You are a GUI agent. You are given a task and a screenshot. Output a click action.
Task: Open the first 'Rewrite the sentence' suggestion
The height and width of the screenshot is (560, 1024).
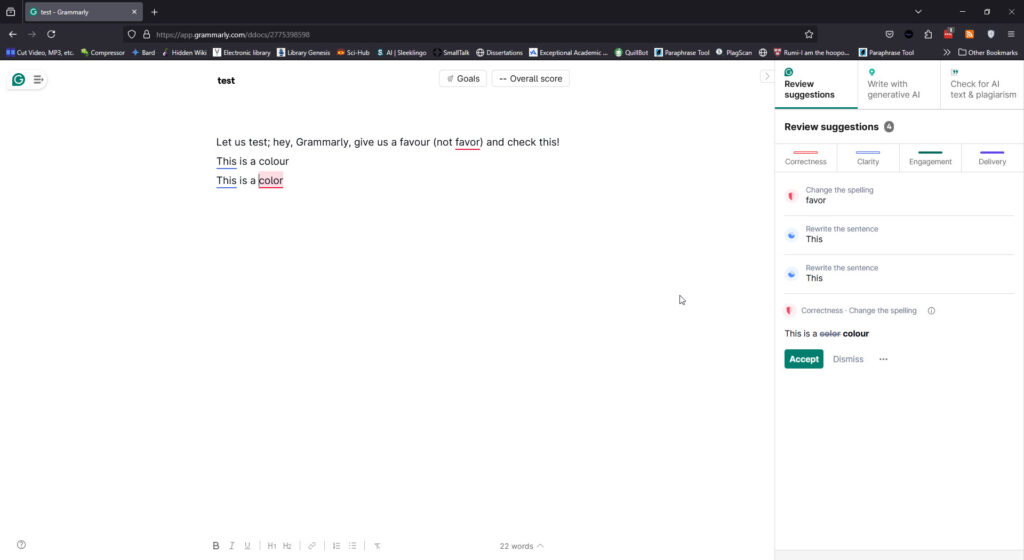(x=899, y=234)
